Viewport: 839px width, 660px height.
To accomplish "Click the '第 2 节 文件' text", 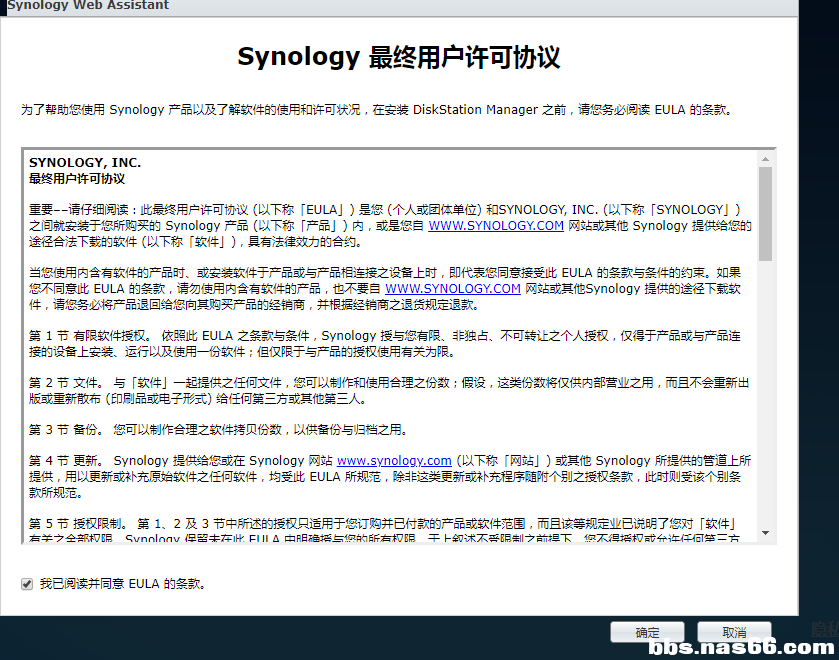I will coord(65,383).
